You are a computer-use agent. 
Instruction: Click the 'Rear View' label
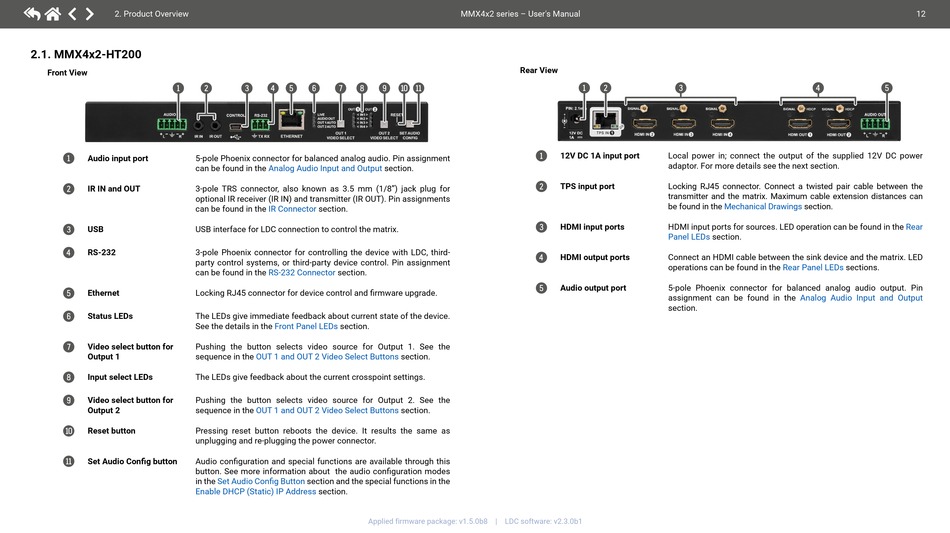pos(539,70)
